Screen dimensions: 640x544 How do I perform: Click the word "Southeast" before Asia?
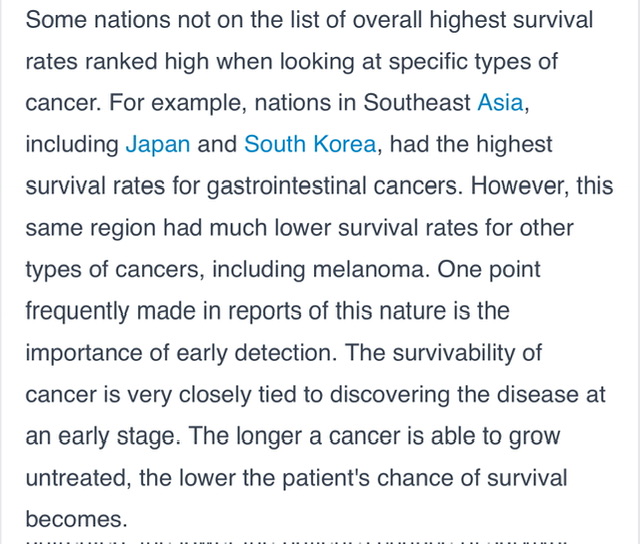point(417,103)
